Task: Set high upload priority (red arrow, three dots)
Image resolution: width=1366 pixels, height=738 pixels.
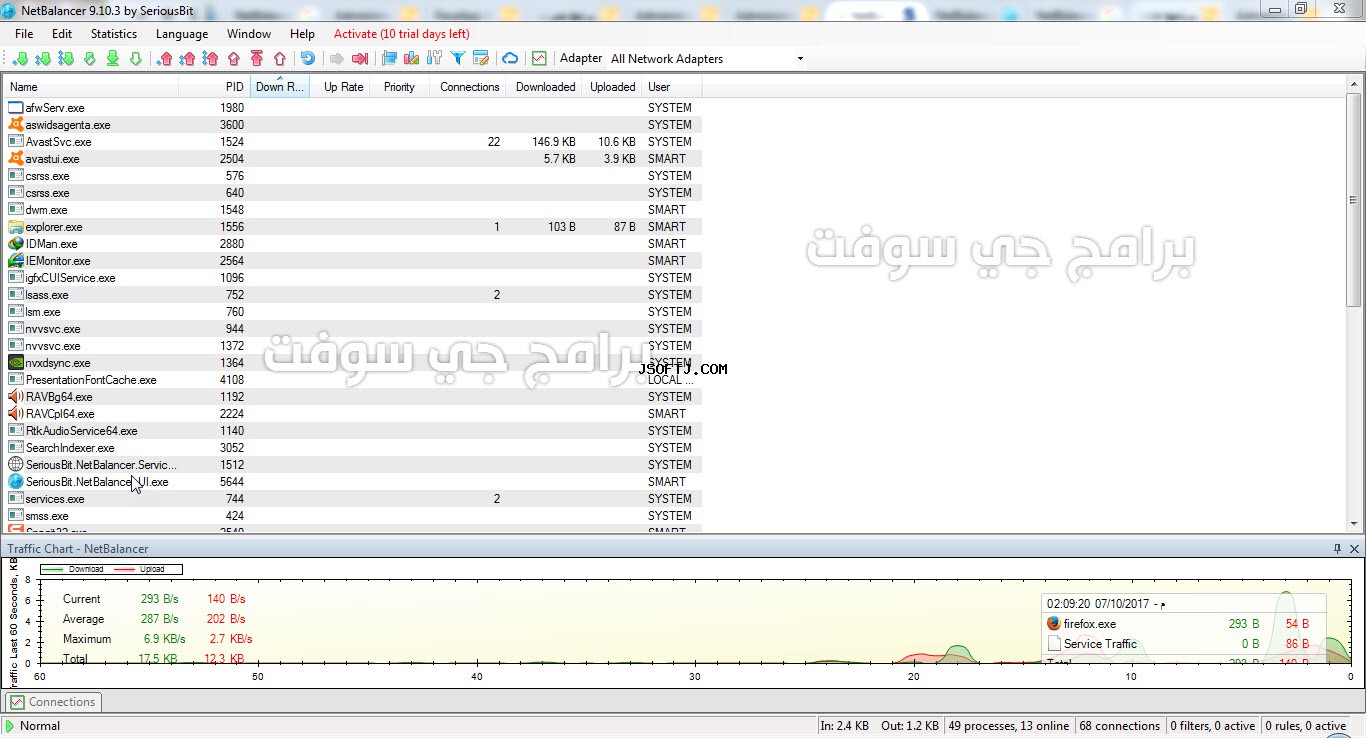Action: tap(210, 59)
